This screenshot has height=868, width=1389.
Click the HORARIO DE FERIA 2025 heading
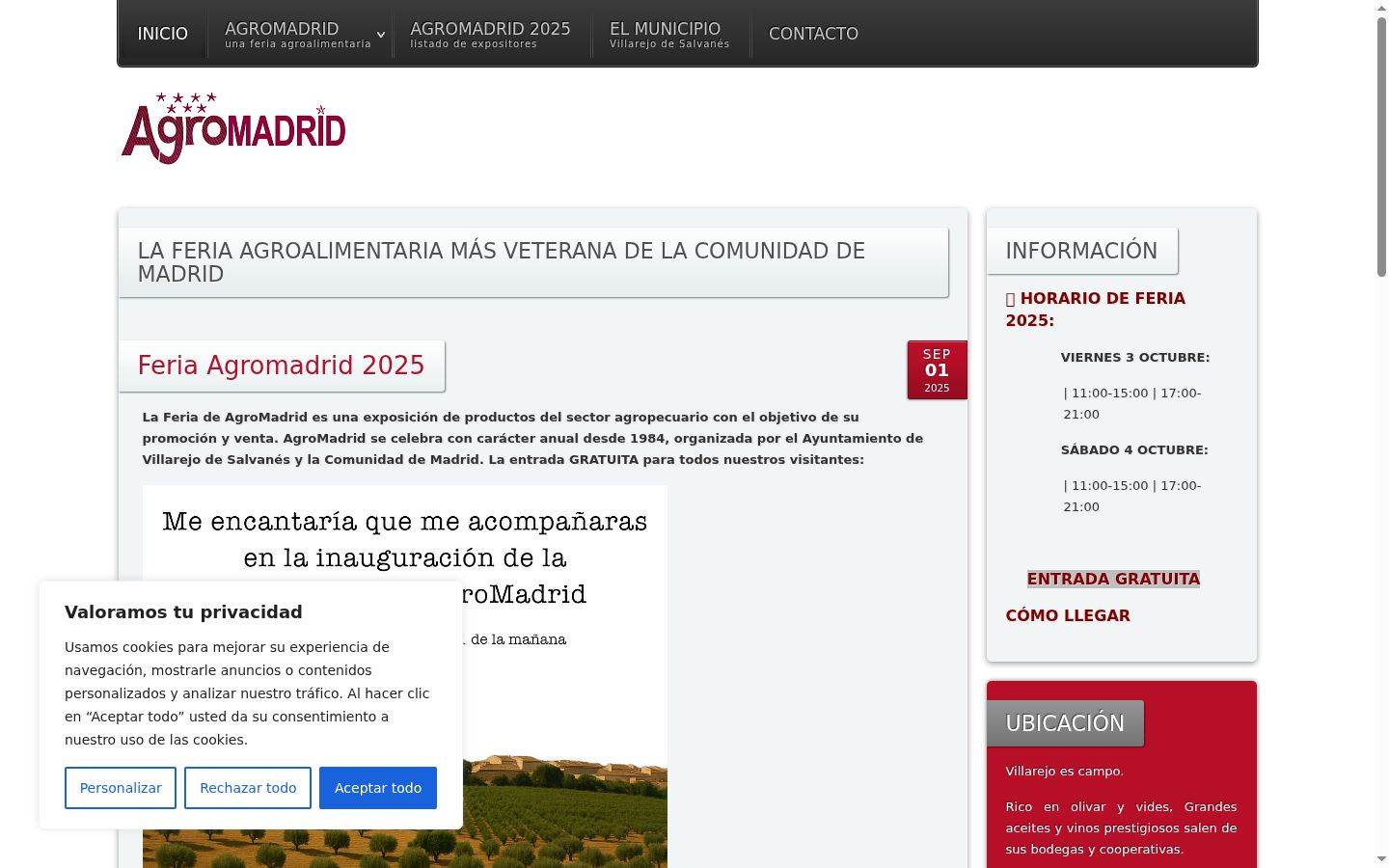pos(1096,310)
